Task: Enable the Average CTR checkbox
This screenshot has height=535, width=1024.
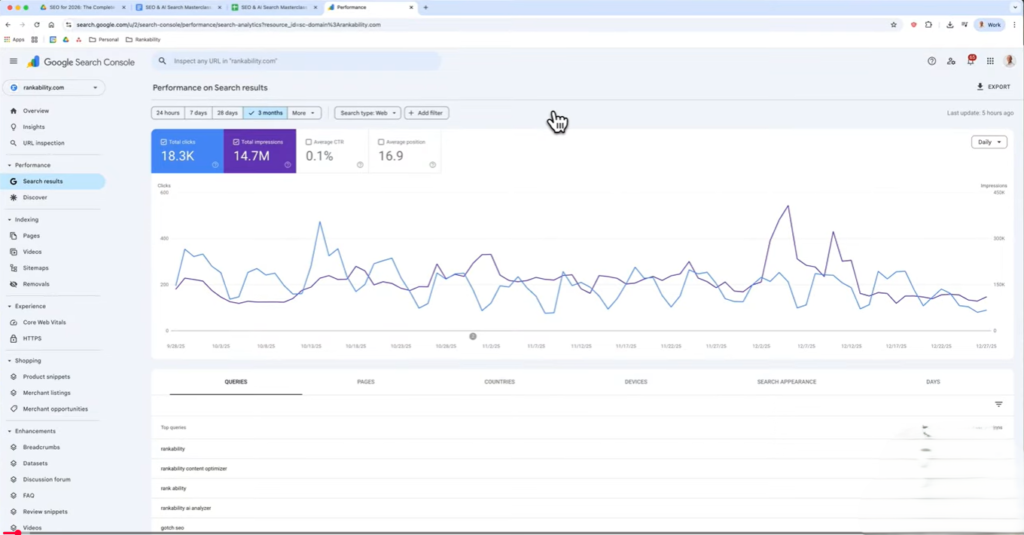Action: [309, 142]
